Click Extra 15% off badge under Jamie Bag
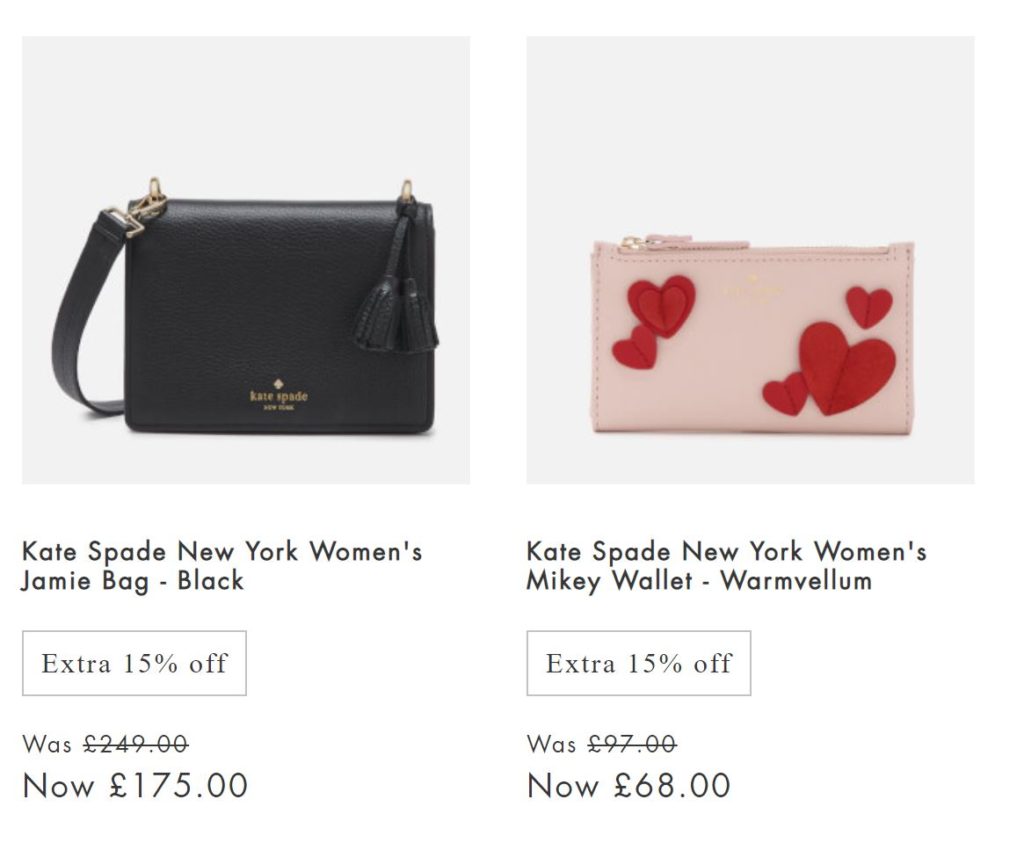Viewport: 1024px width, 843px height. point(135,663)
